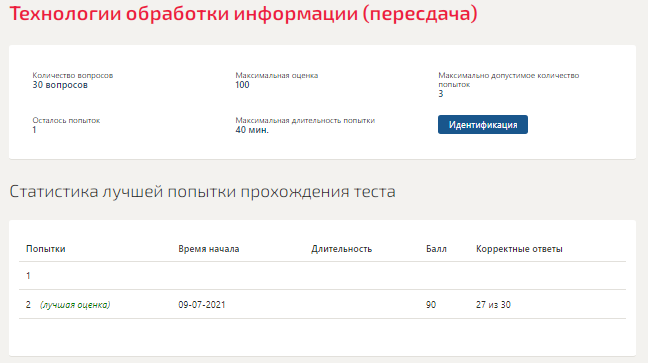Select attempt 1 row in the table
The image size is (648, 363).
click(322, 276)
